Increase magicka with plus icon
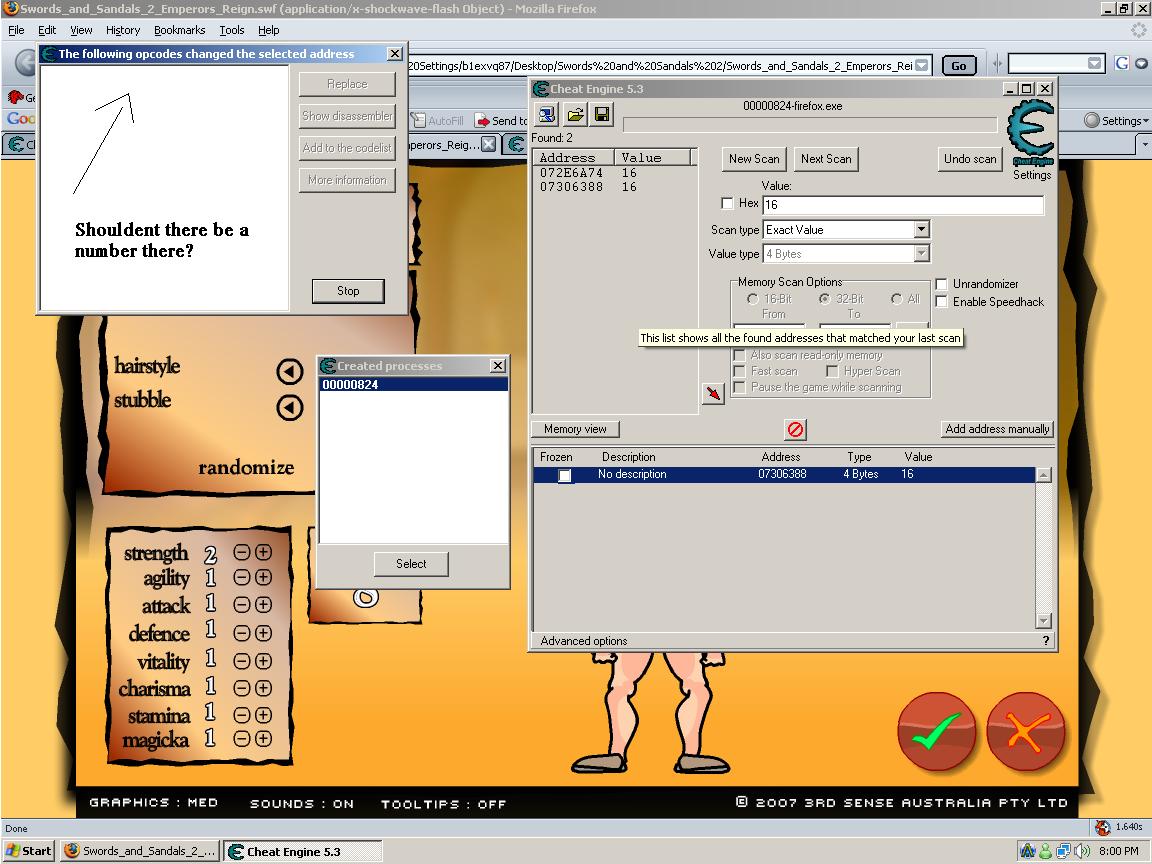This screenshot has width=1152, height=864. (x=264, y=738)
